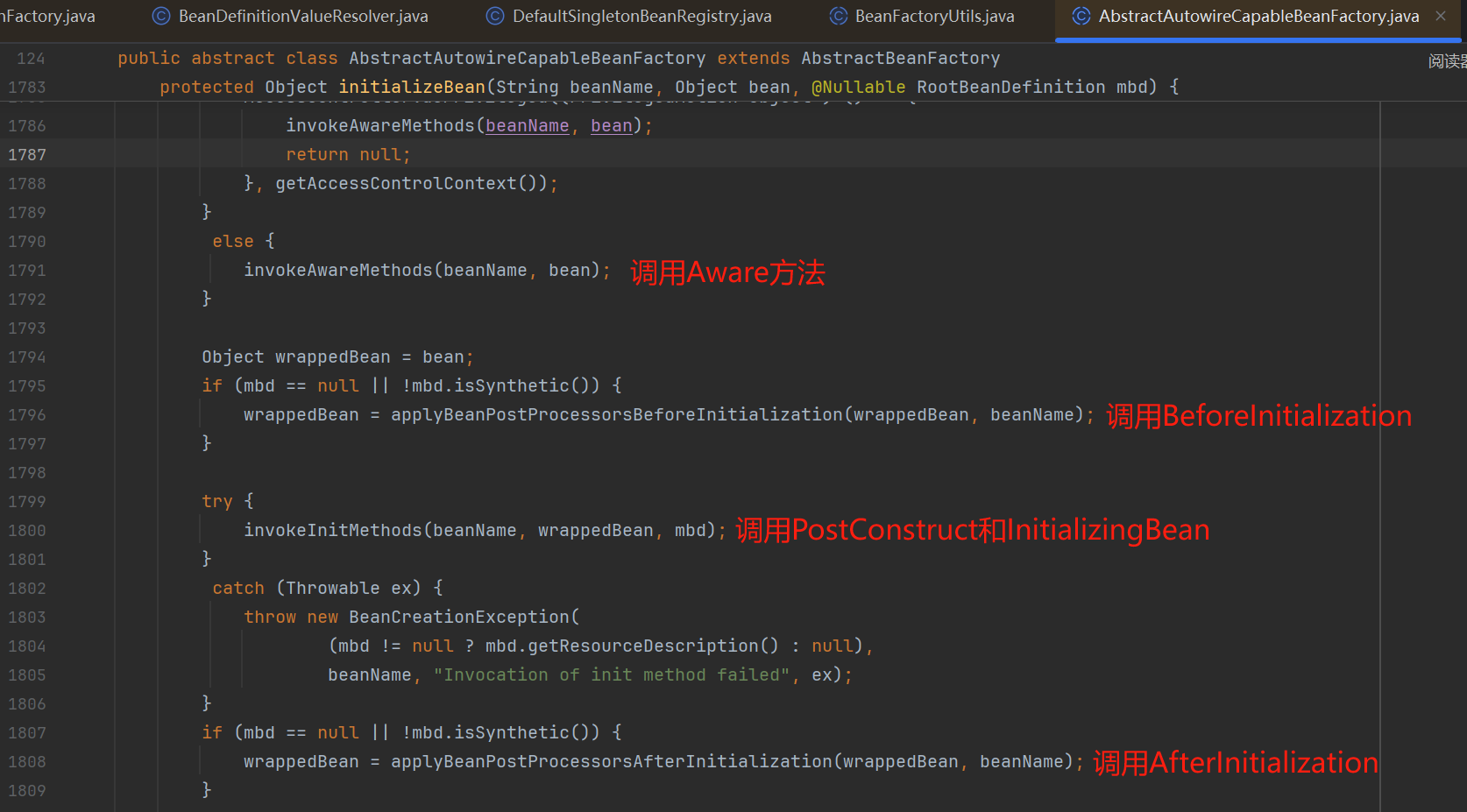Click the class icon on BeanDefinitionValueResolver.java tab

point(161,16)
